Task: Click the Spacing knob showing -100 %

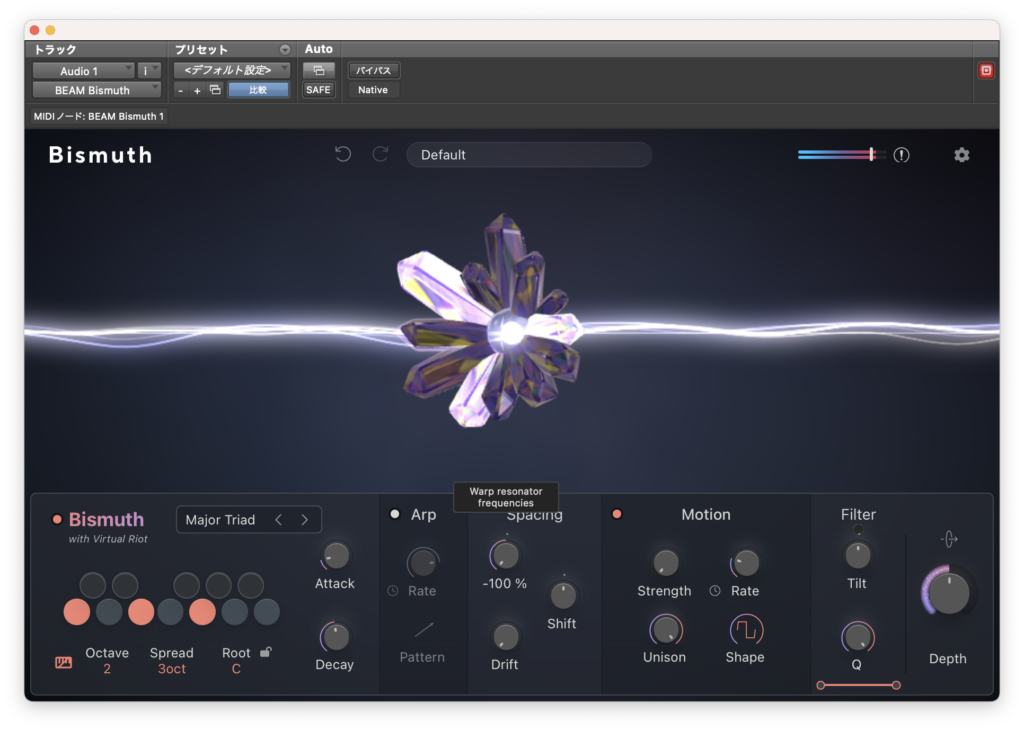Action: click(x=505, y=556)
